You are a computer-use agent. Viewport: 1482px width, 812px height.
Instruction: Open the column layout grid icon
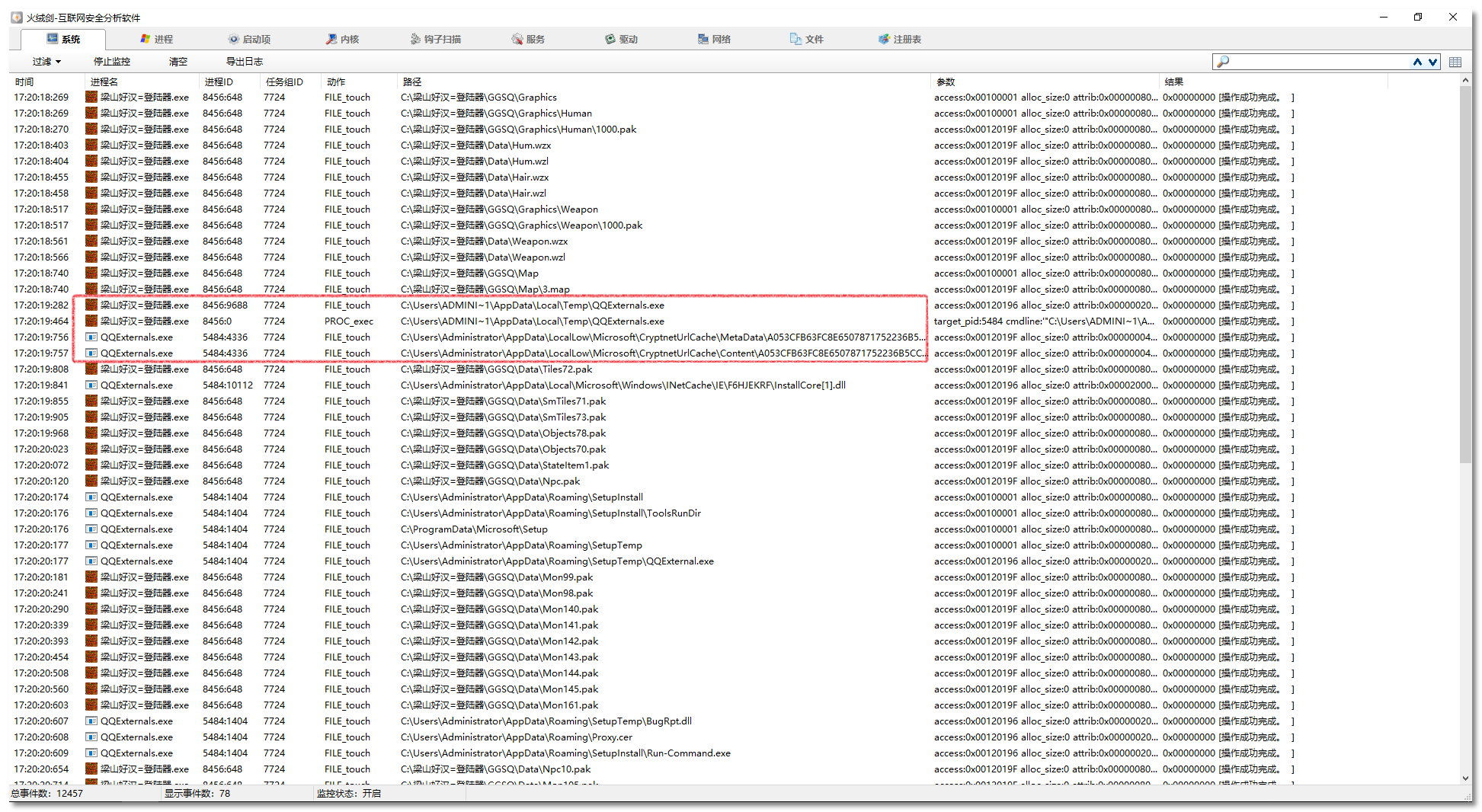1455,62
